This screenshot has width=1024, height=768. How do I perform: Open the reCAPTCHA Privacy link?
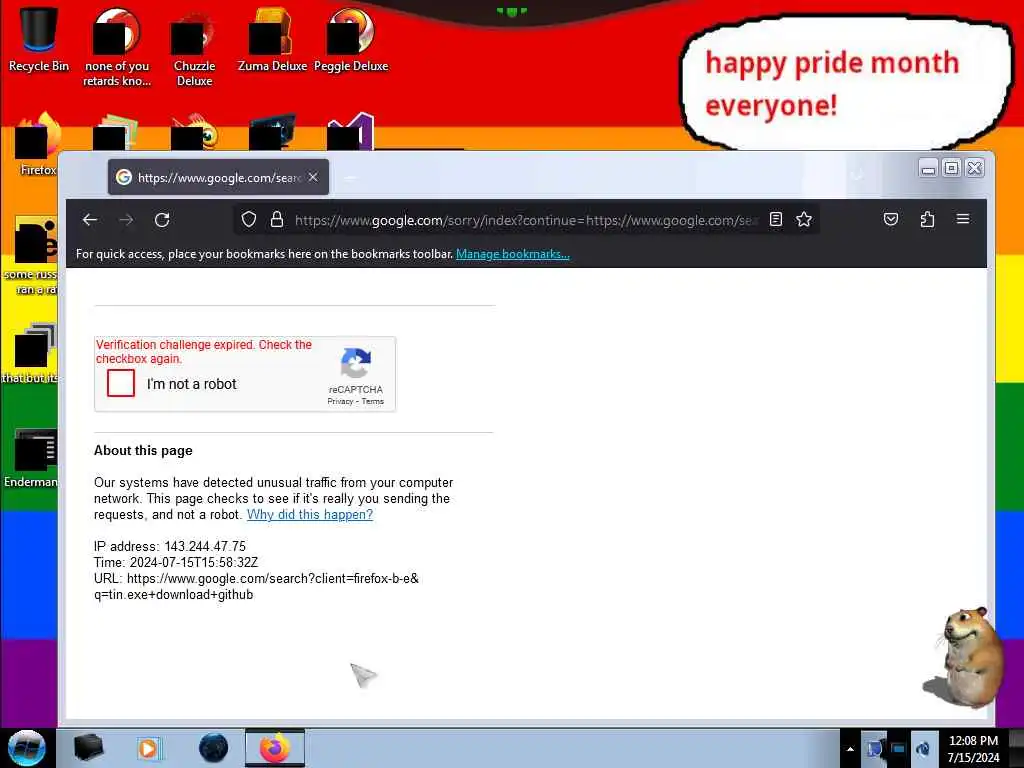(x=340, y=402)
